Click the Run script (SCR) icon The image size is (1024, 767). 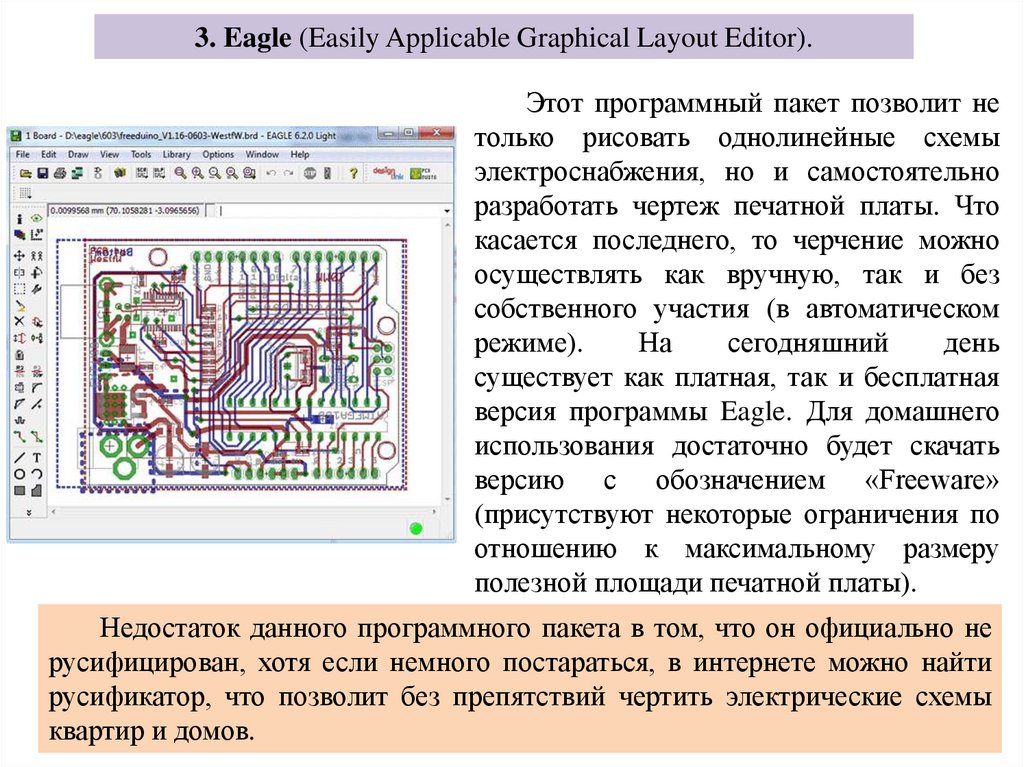click(141, 173)
